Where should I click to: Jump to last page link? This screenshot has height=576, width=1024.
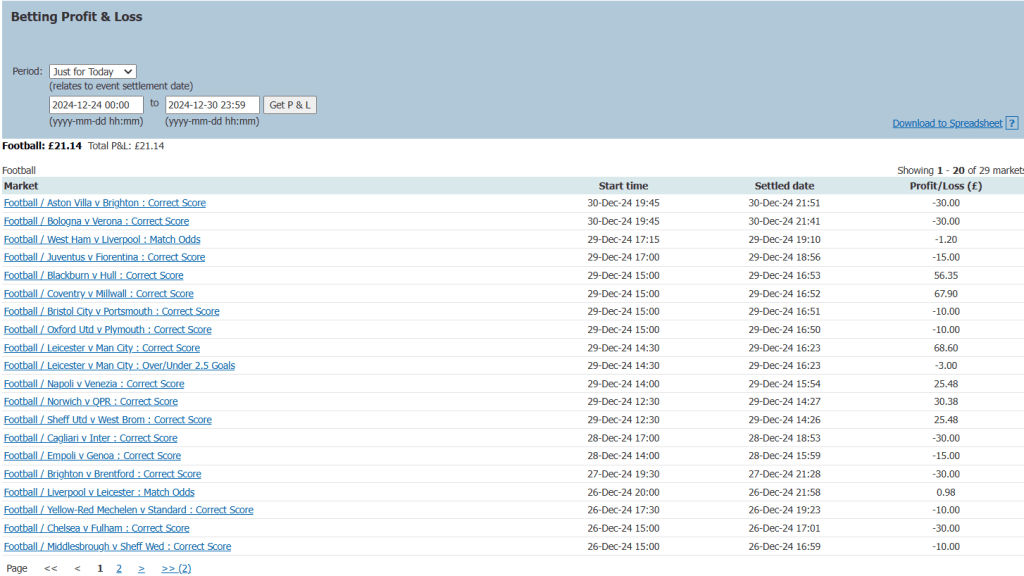[176, 568]
